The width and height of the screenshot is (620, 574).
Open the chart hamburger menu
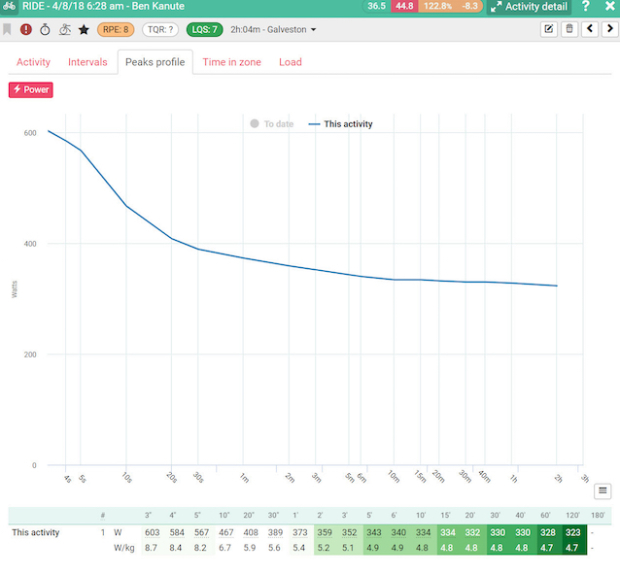tap(602, 491)
